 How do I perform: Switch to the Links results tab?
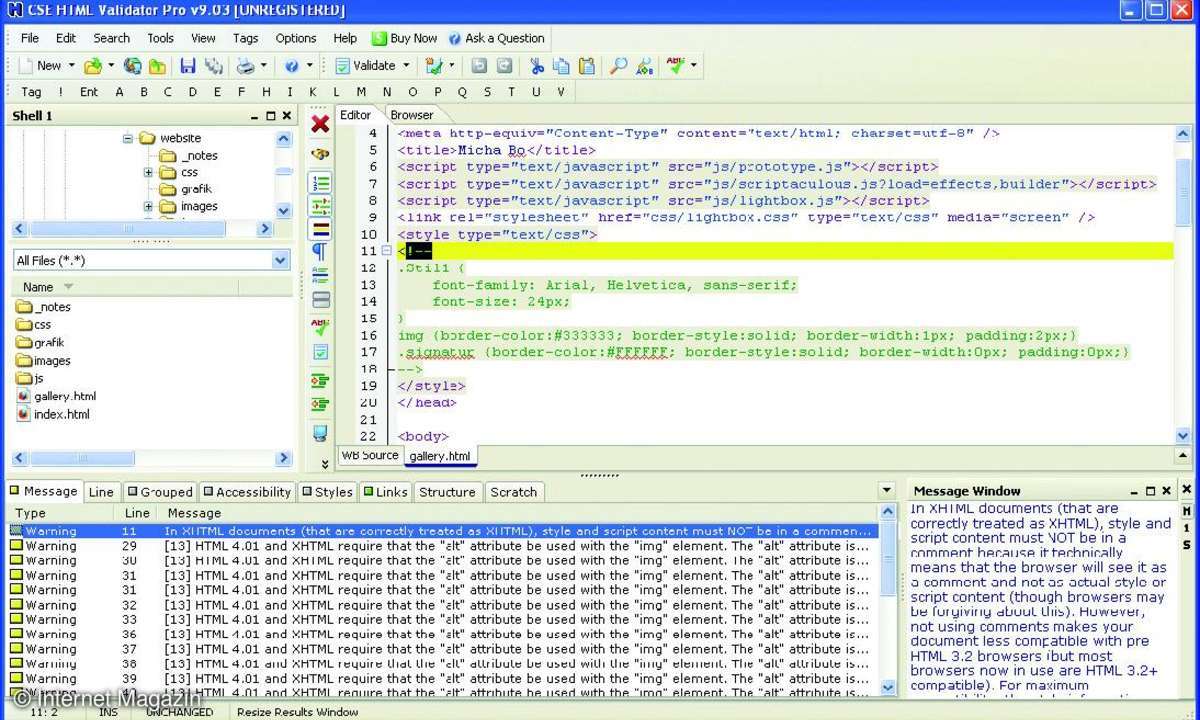[385, 492]
